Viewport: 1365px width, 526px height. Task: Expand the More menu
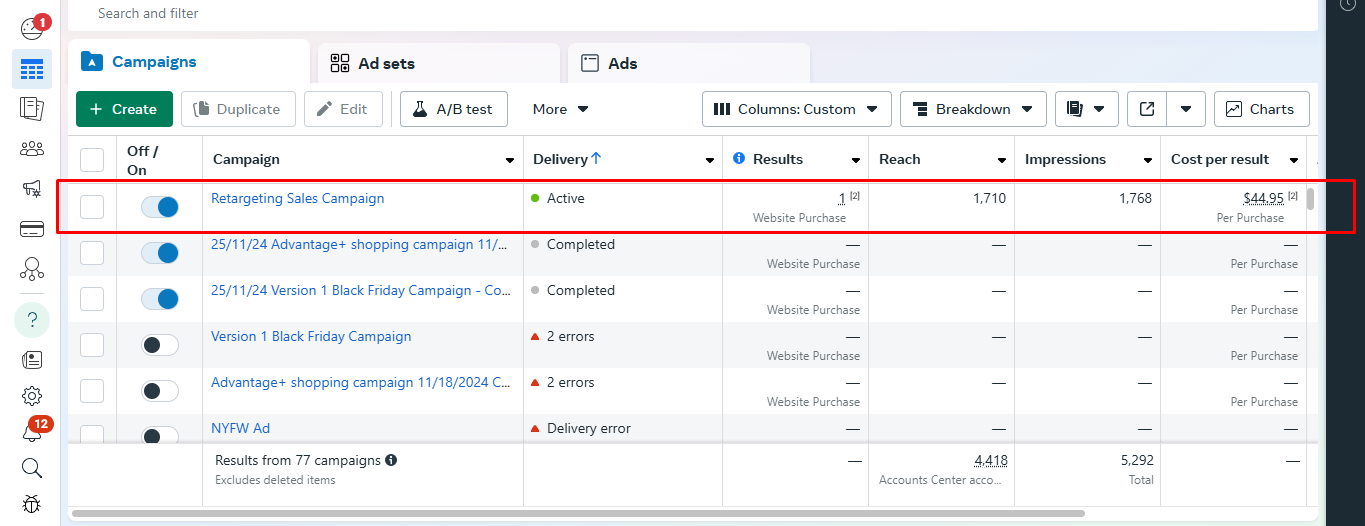coord(560,109)
